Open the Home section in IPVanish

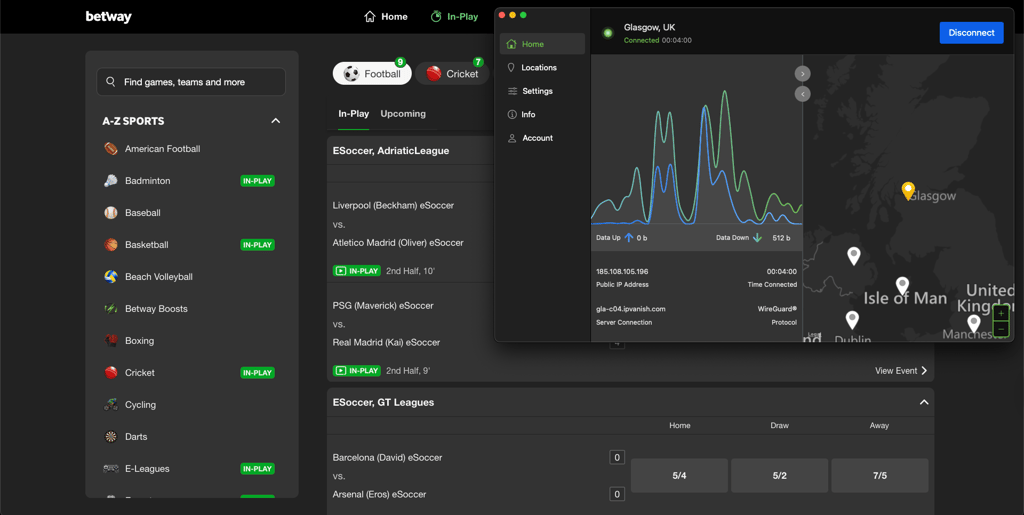542,44
